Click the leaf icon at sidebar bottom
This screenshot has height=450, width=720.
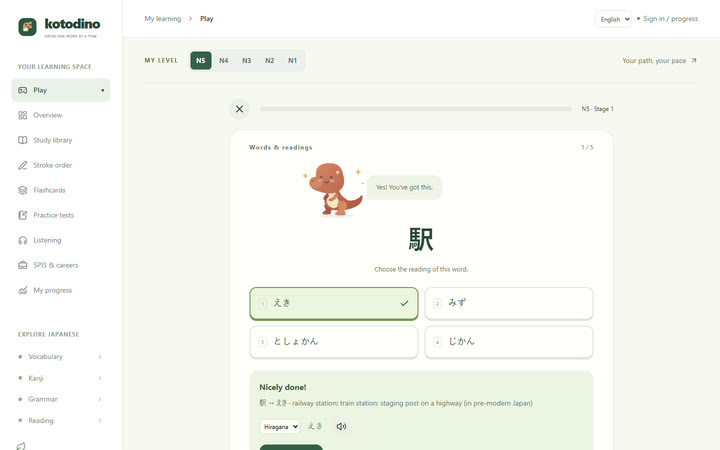[21, 446]
